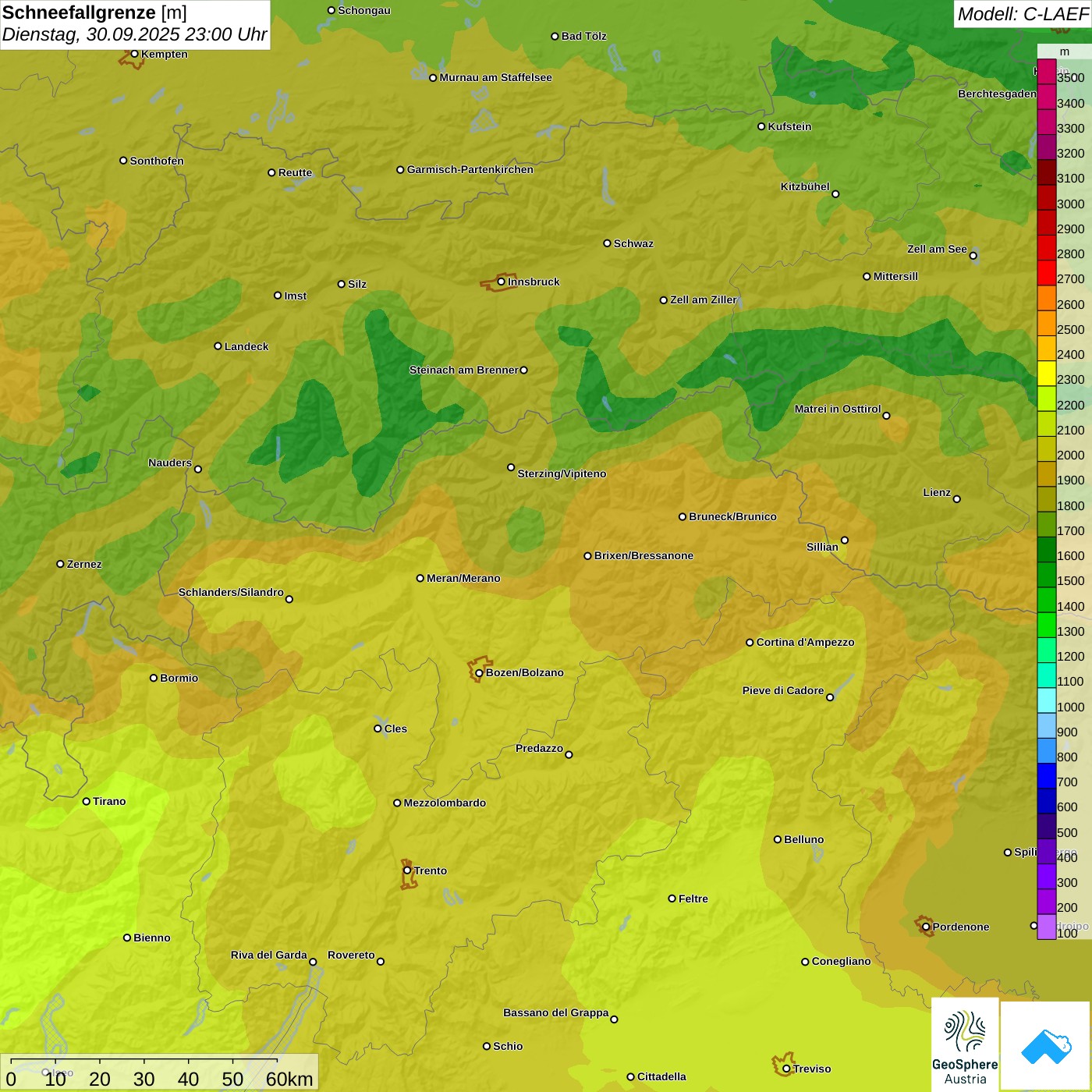Select the Trento city marker
Screen dimensions: 1092x1092
(407, 870)
